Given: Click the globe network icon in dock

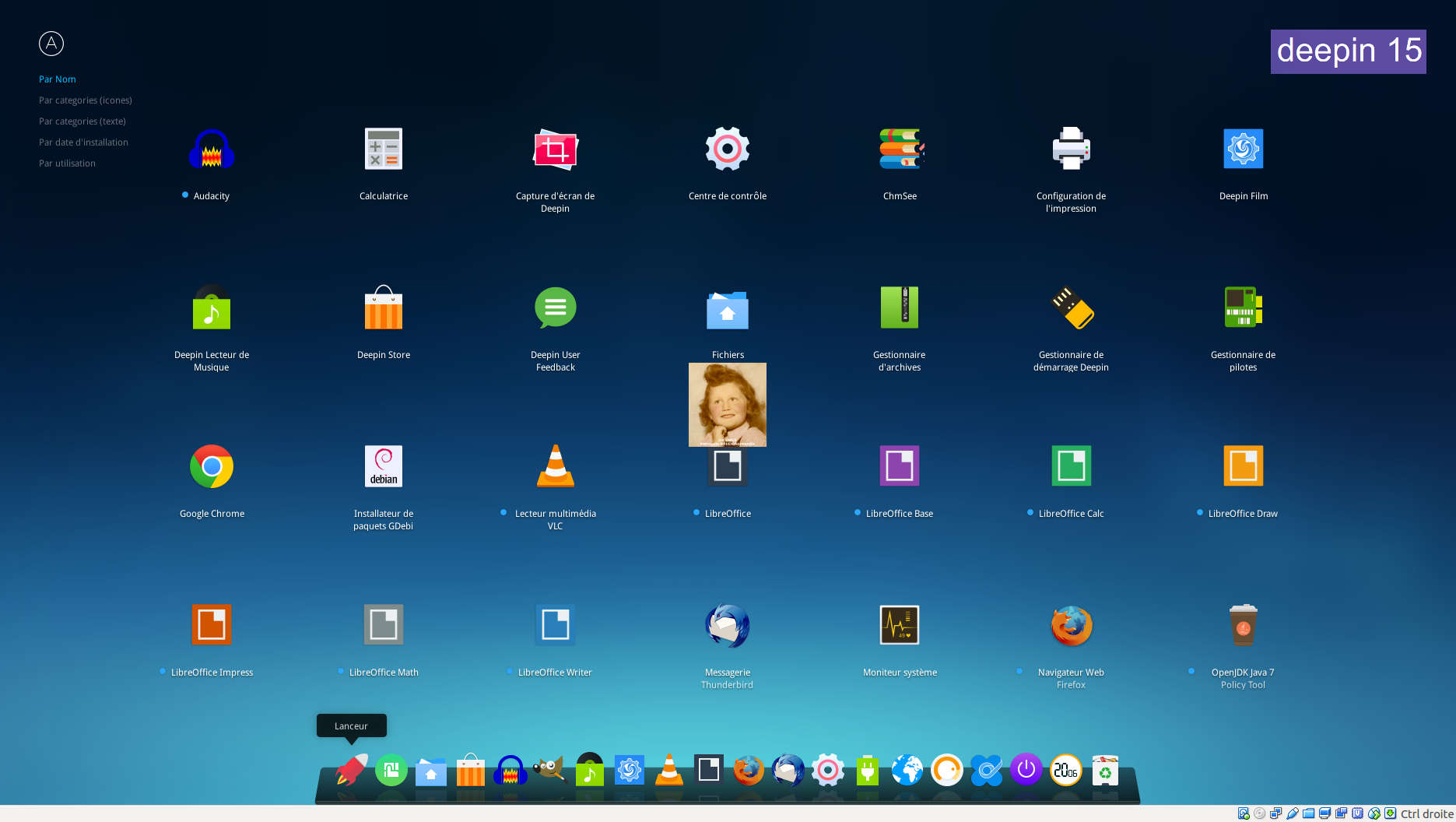Looking at the screenshot, I should coord(907,770).
